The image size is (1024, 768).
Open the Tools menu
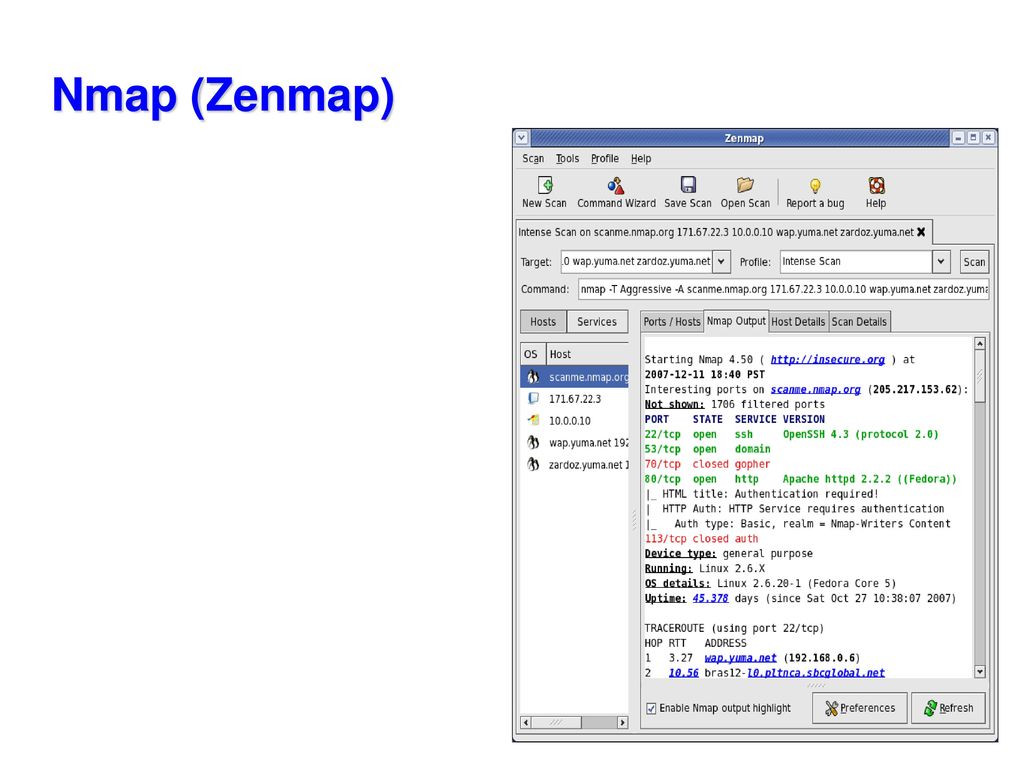tap(568, 159)
